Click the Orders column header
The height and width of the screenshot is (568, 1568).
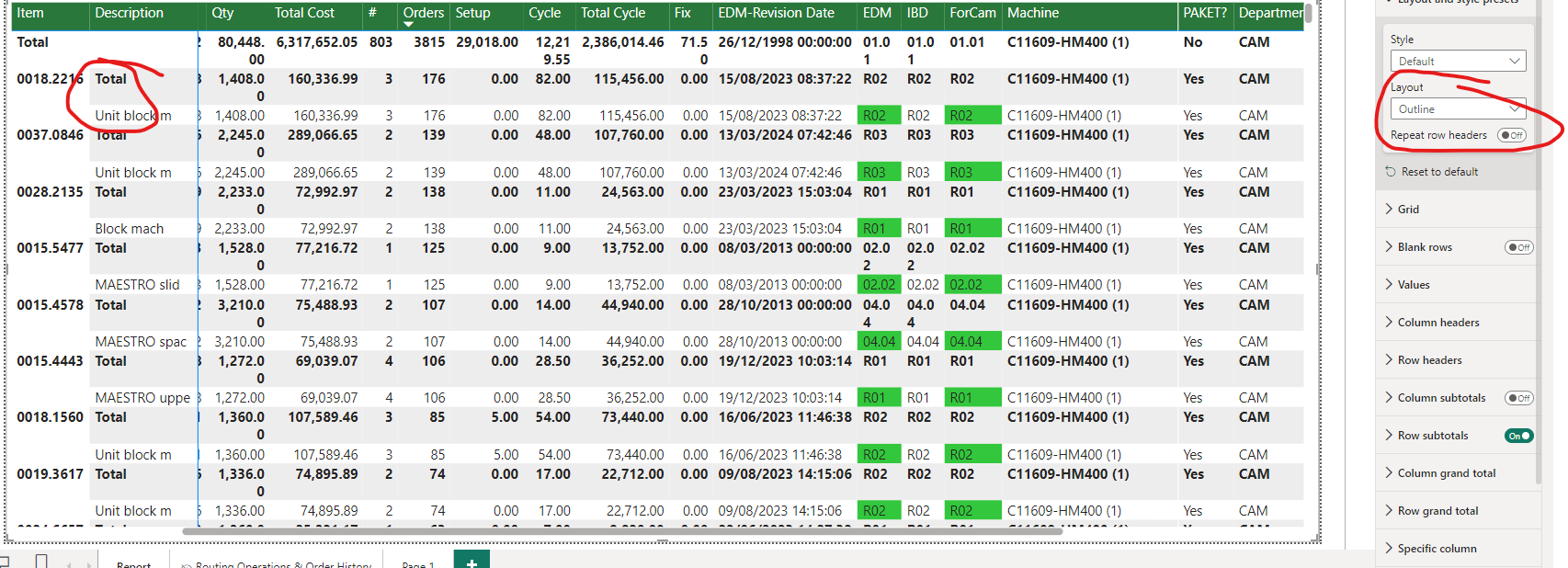coord(424,13)
